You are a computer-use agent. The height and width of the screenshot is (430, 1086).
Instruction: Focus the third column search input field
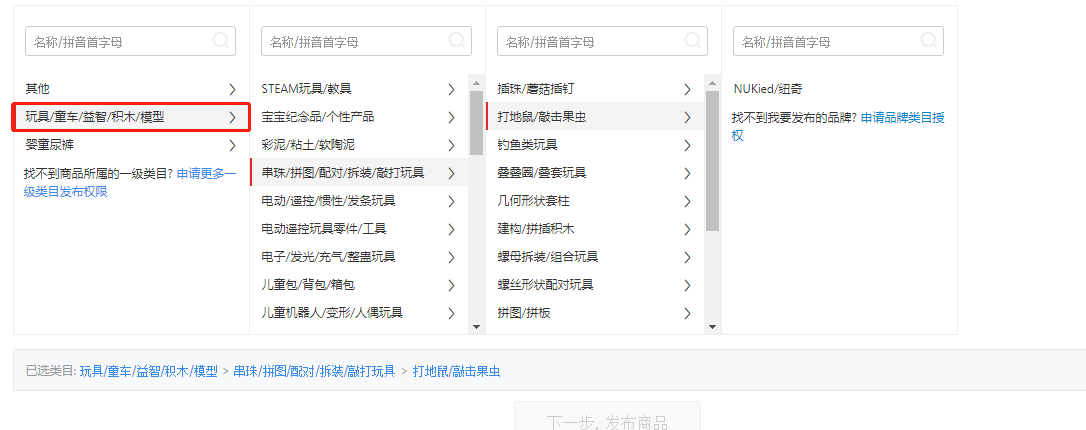590,42
